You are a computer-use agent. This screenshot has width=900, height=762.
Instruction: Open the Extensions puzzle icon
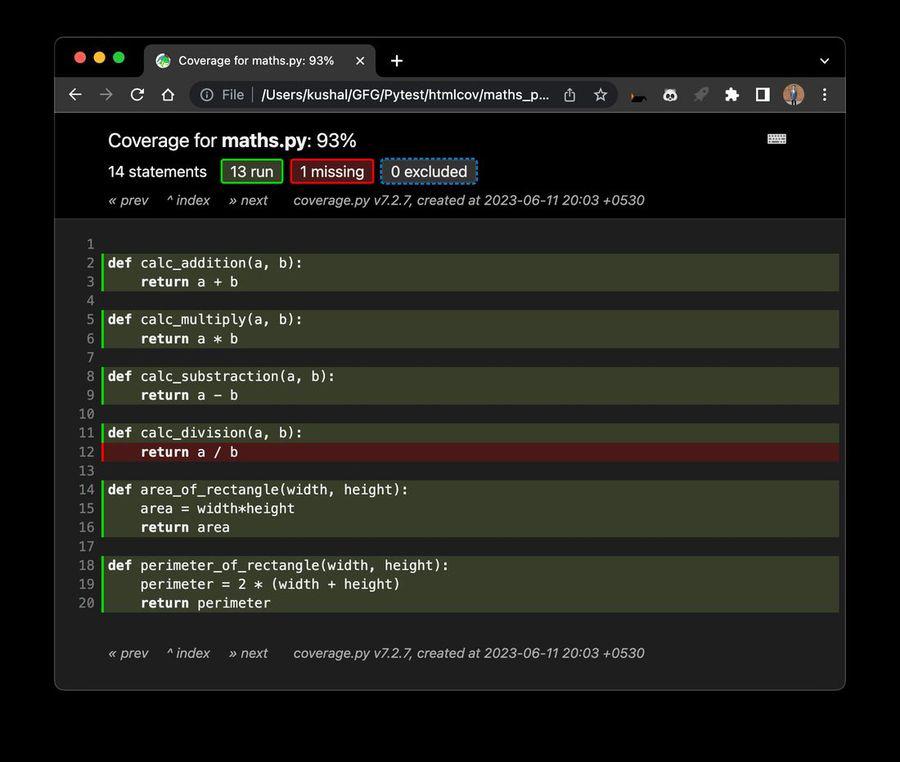(732, 94)
